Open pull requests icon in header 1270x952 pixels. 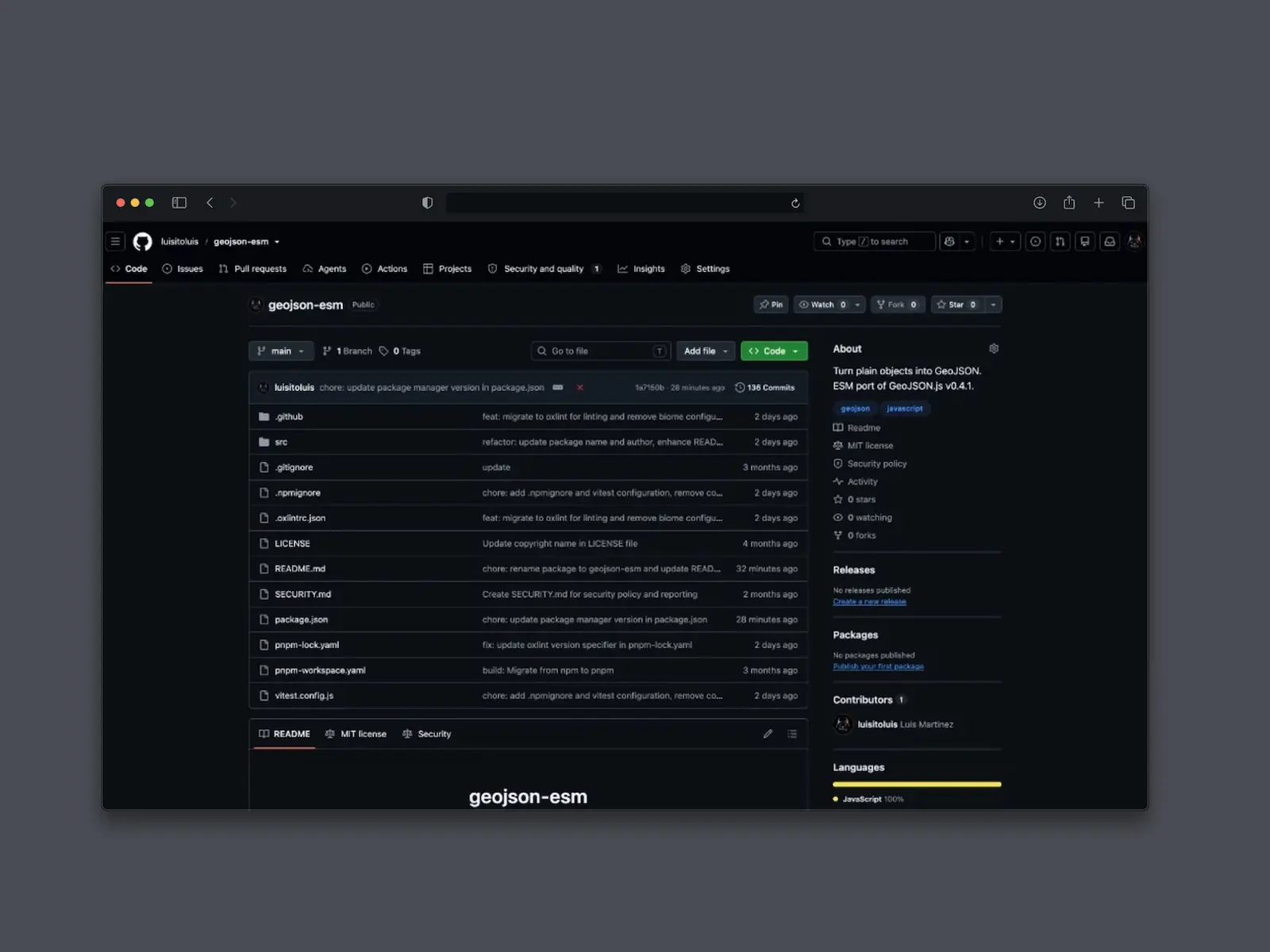tap(1060, 241)
